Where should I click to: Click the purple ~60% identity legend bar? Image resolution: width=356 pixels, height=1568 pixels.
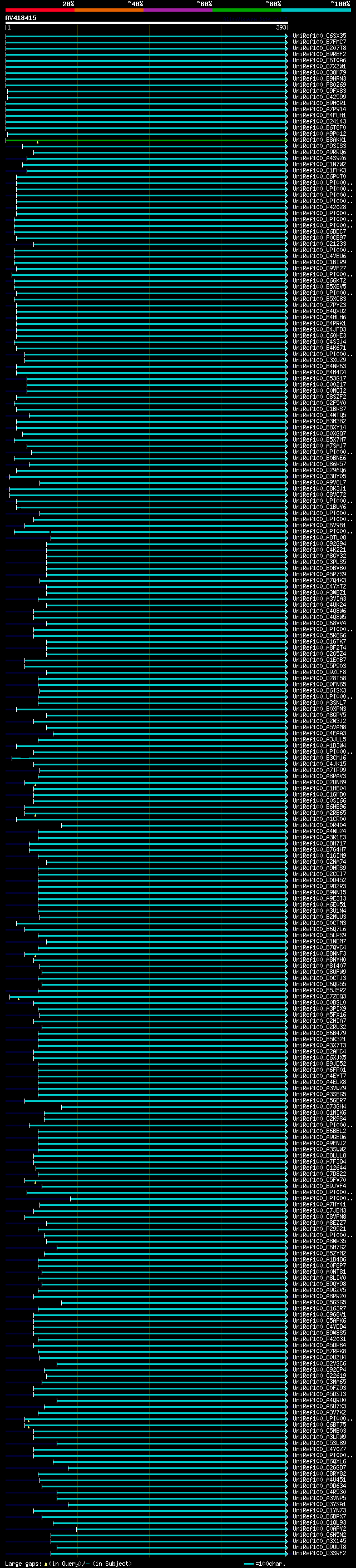[x=179, y=10]
